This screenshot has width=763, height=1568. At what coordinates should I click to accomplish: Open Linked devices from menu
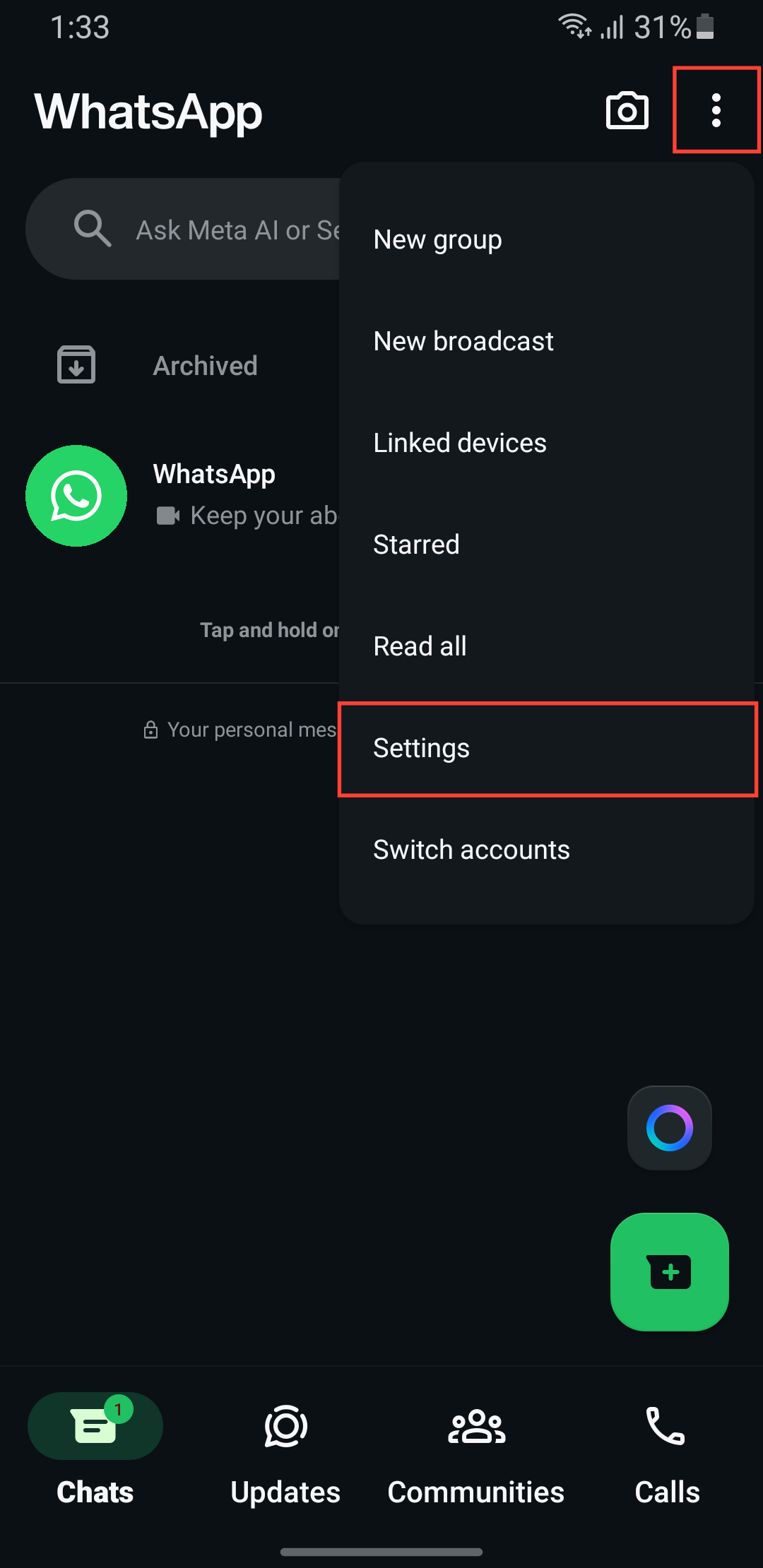[547, 444]
